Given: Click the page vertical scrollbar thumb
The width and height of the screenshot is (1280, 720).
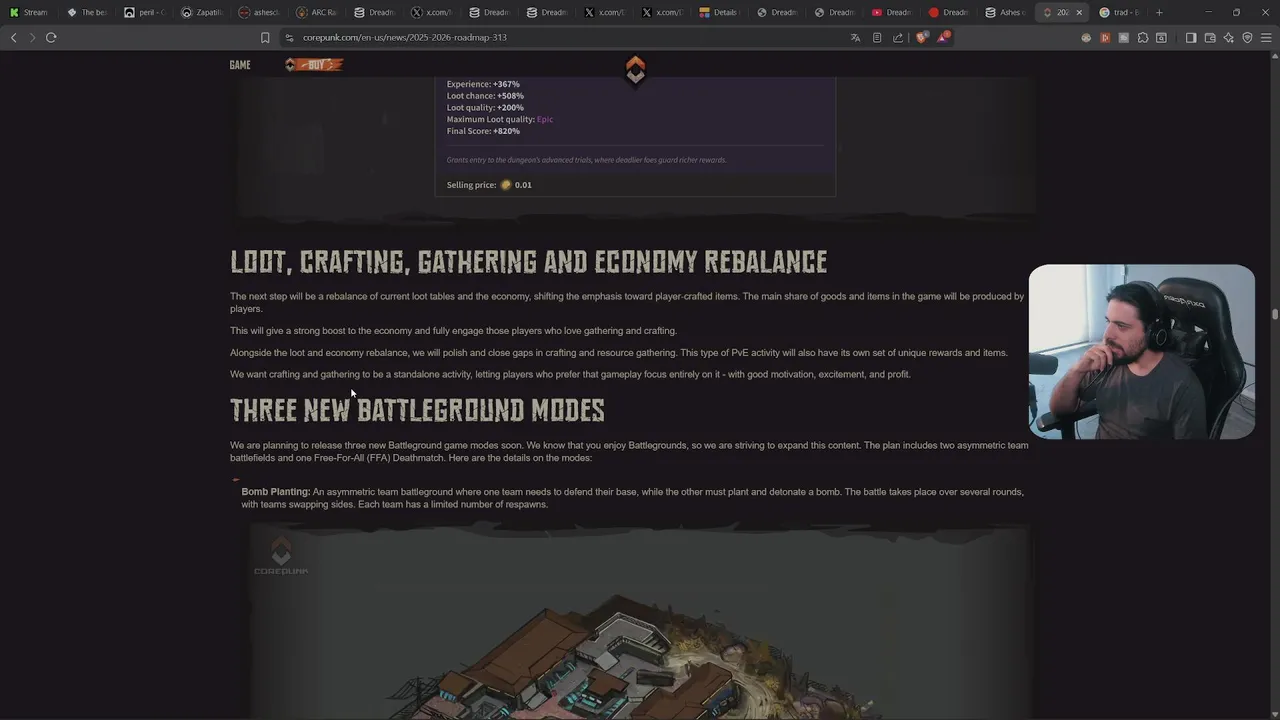Looking at the screenshot, I should [1275, 314].
